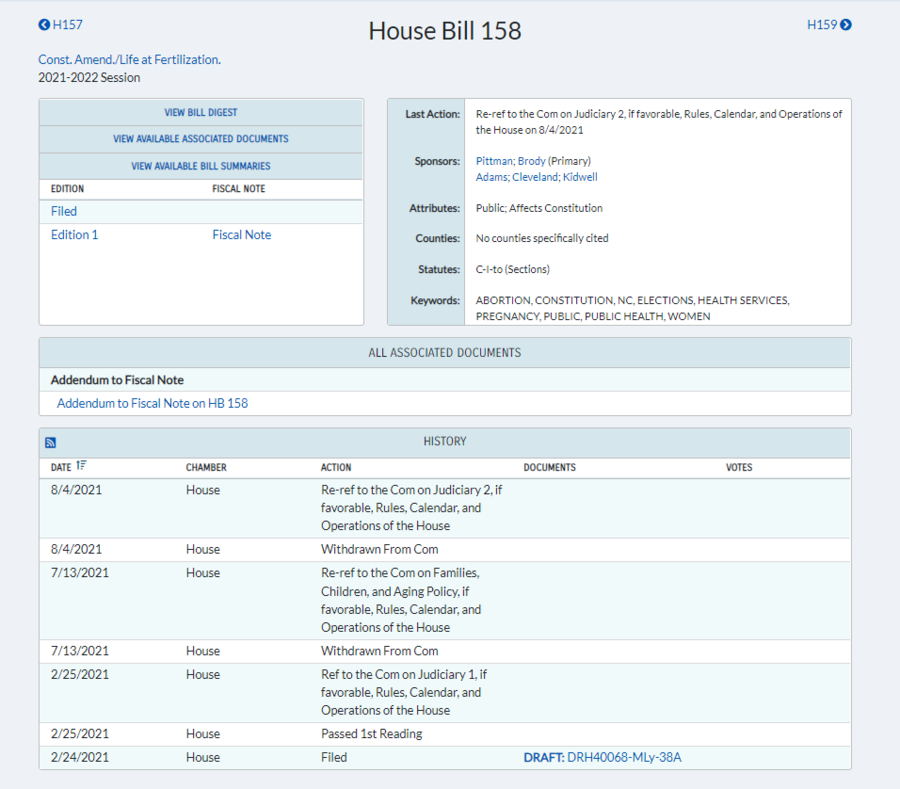Go to next bill H159
Image resolution: width=900 pixels, height=789 pixels.
click(829, 25)
